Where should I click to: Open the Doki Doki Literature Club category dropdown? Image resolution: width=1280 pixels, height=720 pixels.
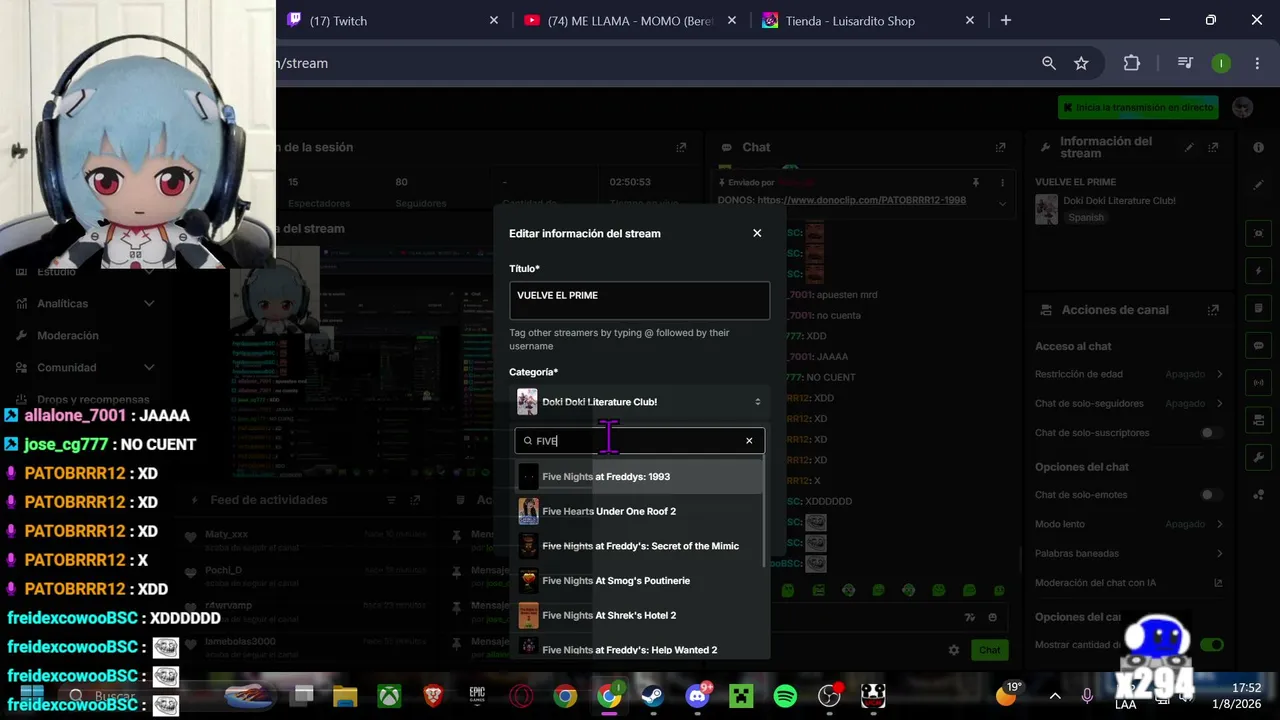(x=639, y=402)
